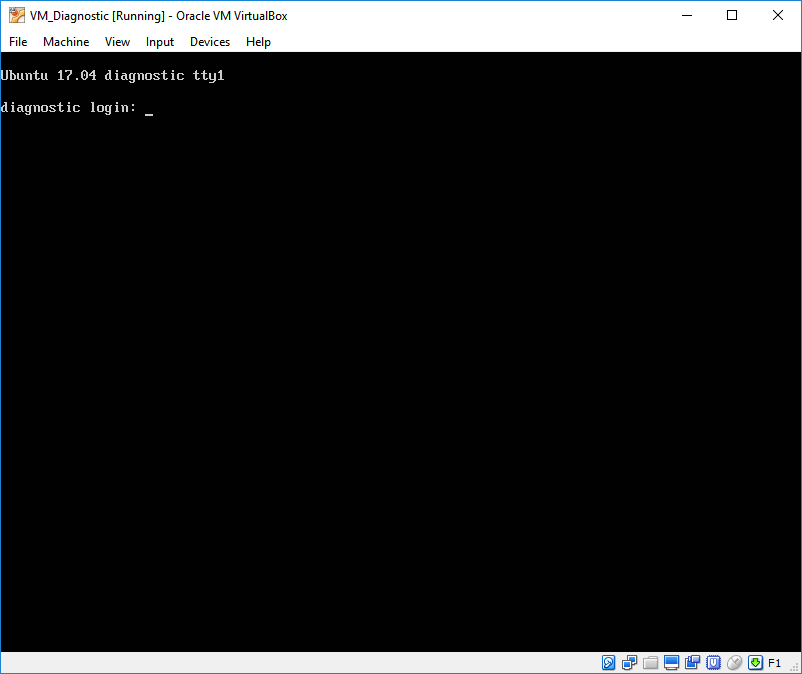Click the 'Ubuntu 17.04 diagnostic tty1' text line
The height and width of the screenshot is (674, 802).
tap(113, 76)
